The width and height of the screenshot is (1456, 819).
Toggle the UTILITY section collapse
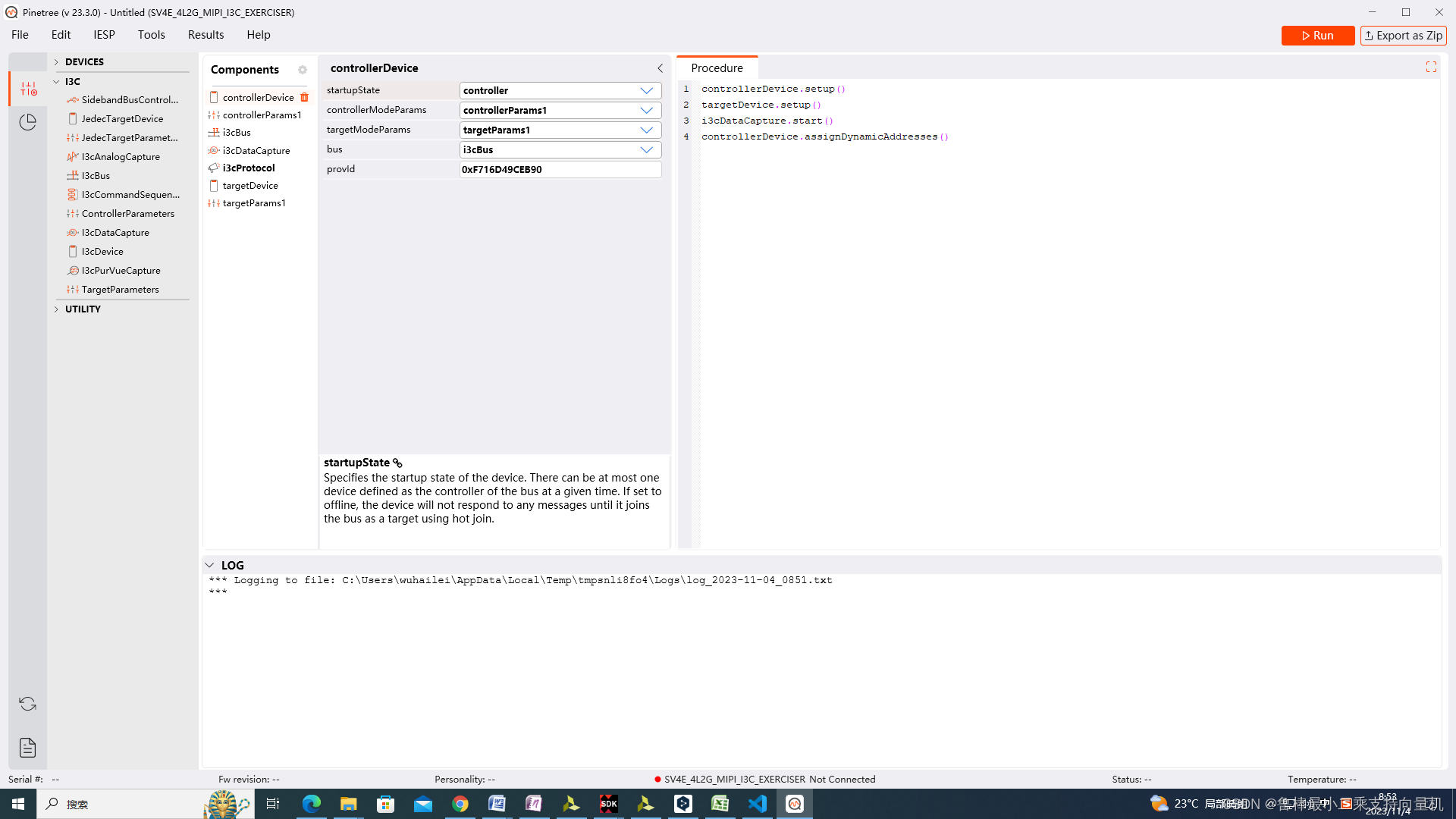click(x=57, y=309)
